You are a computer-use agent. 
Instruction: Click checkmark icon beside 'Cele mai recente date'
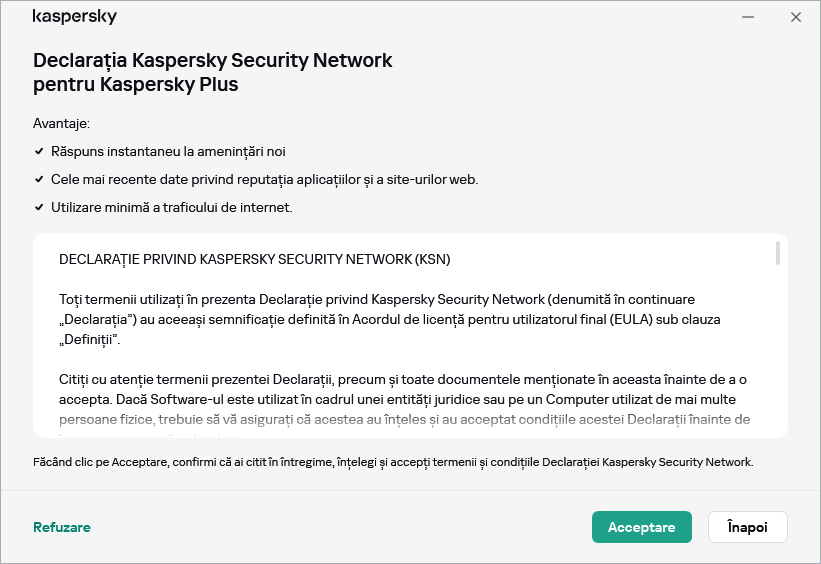pyautogui.click(x=38, y=180)
